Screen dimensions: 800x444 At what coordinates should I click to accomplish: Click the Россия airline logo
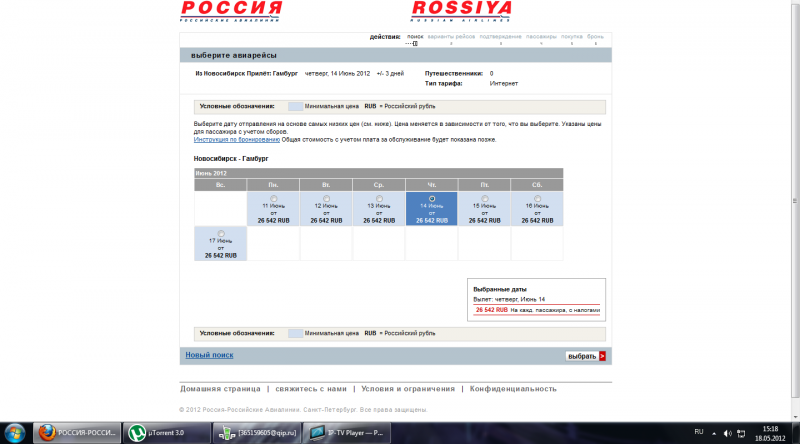point(231,11)
